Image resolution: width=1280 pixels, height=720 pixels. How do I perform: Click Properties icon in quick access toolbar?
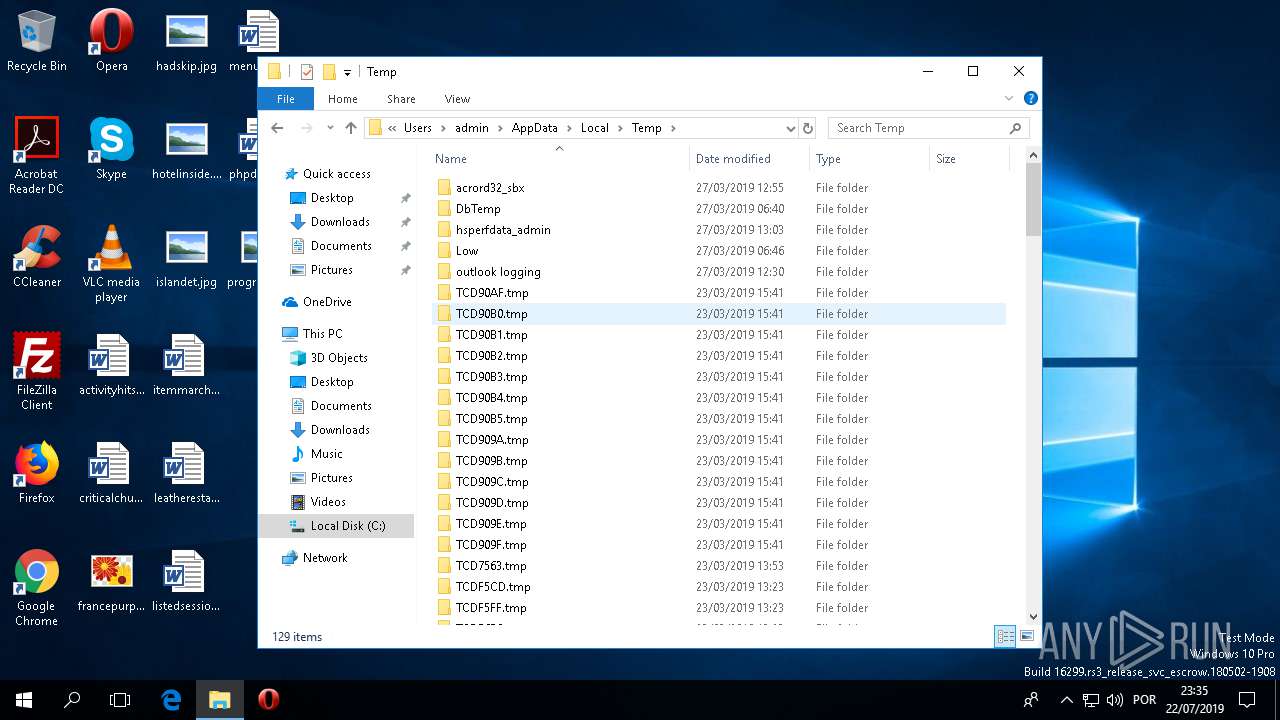click(x=307, y=72)
